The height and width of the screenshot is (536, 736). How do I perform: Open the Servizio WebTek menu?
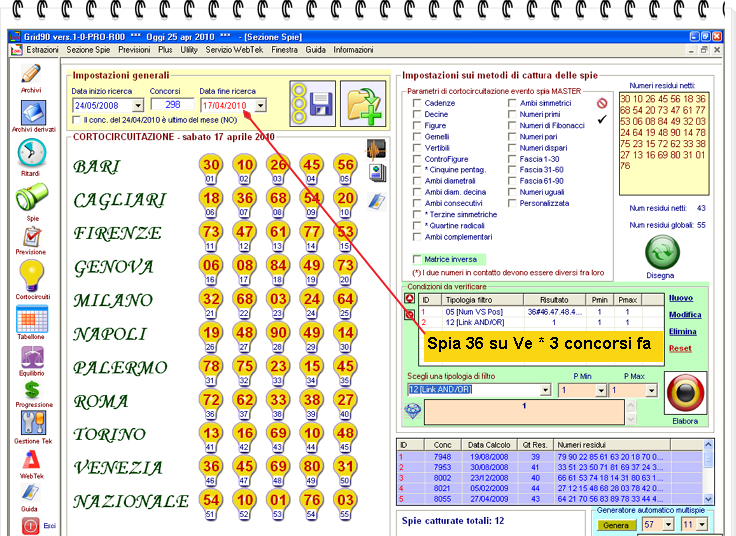pyautogui.click(x=234, y=50)
